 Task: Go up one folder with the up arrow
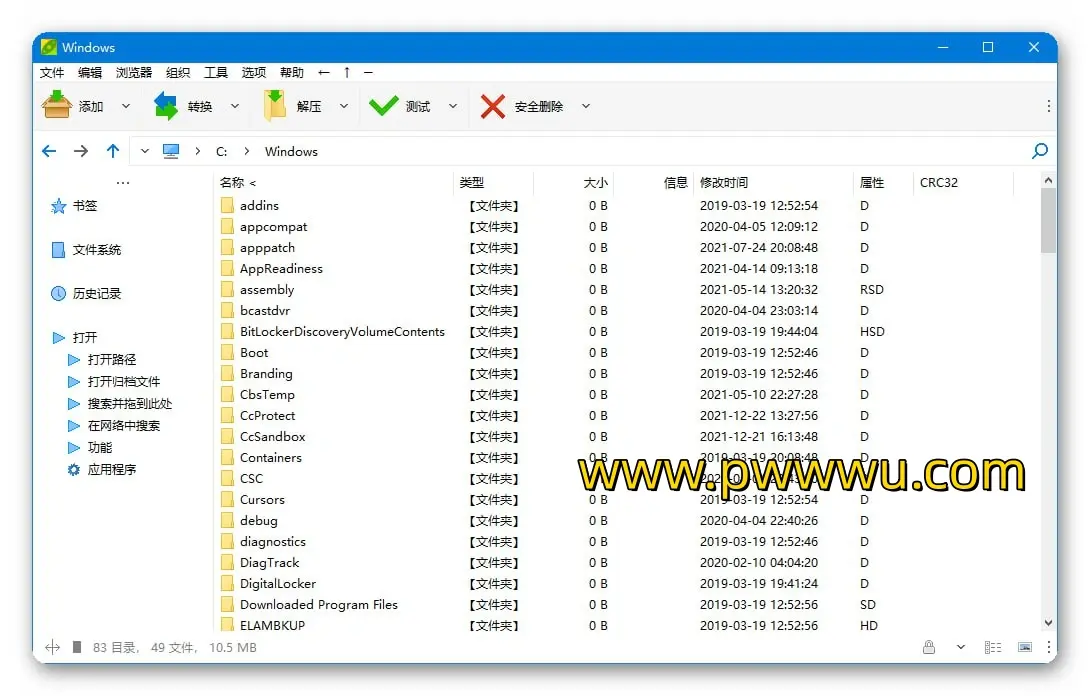pos(113,151)
